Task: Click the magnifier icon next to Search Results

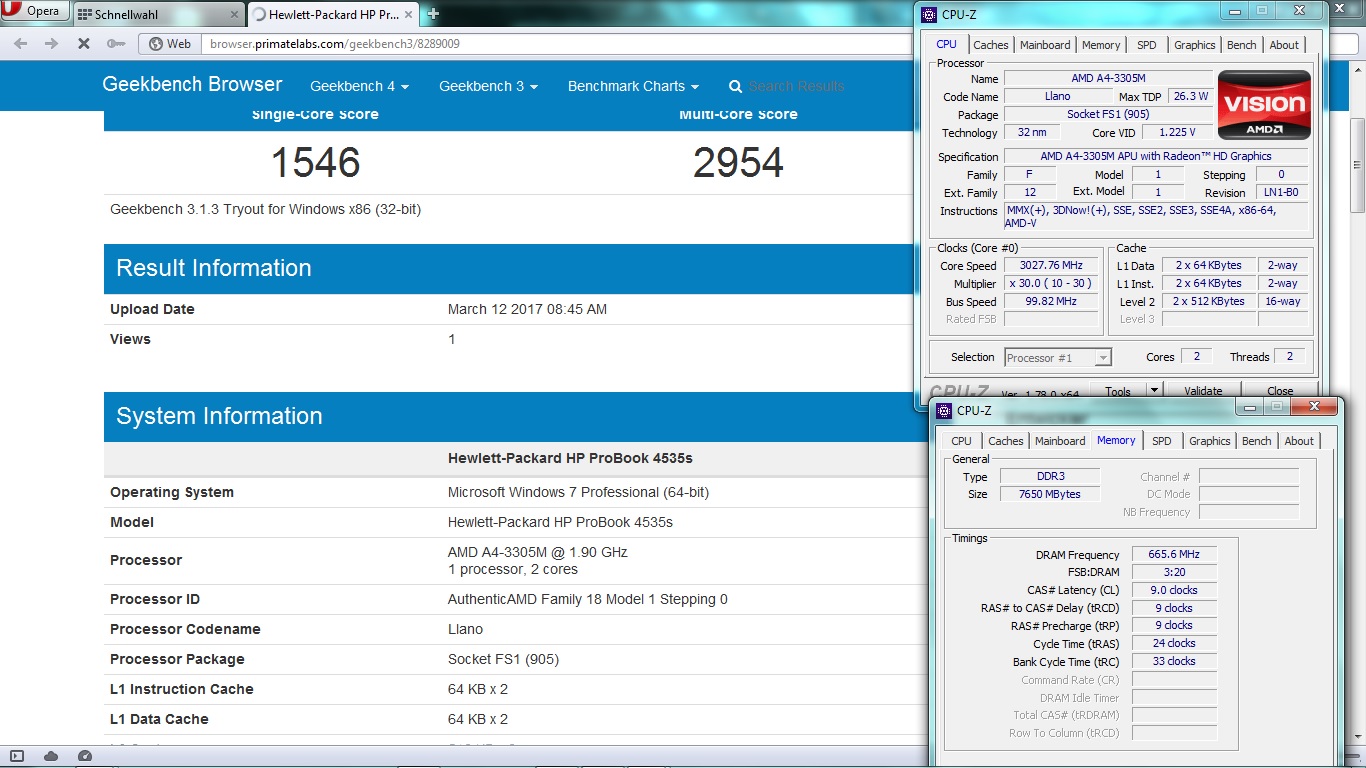Action: tap(736, 87)
